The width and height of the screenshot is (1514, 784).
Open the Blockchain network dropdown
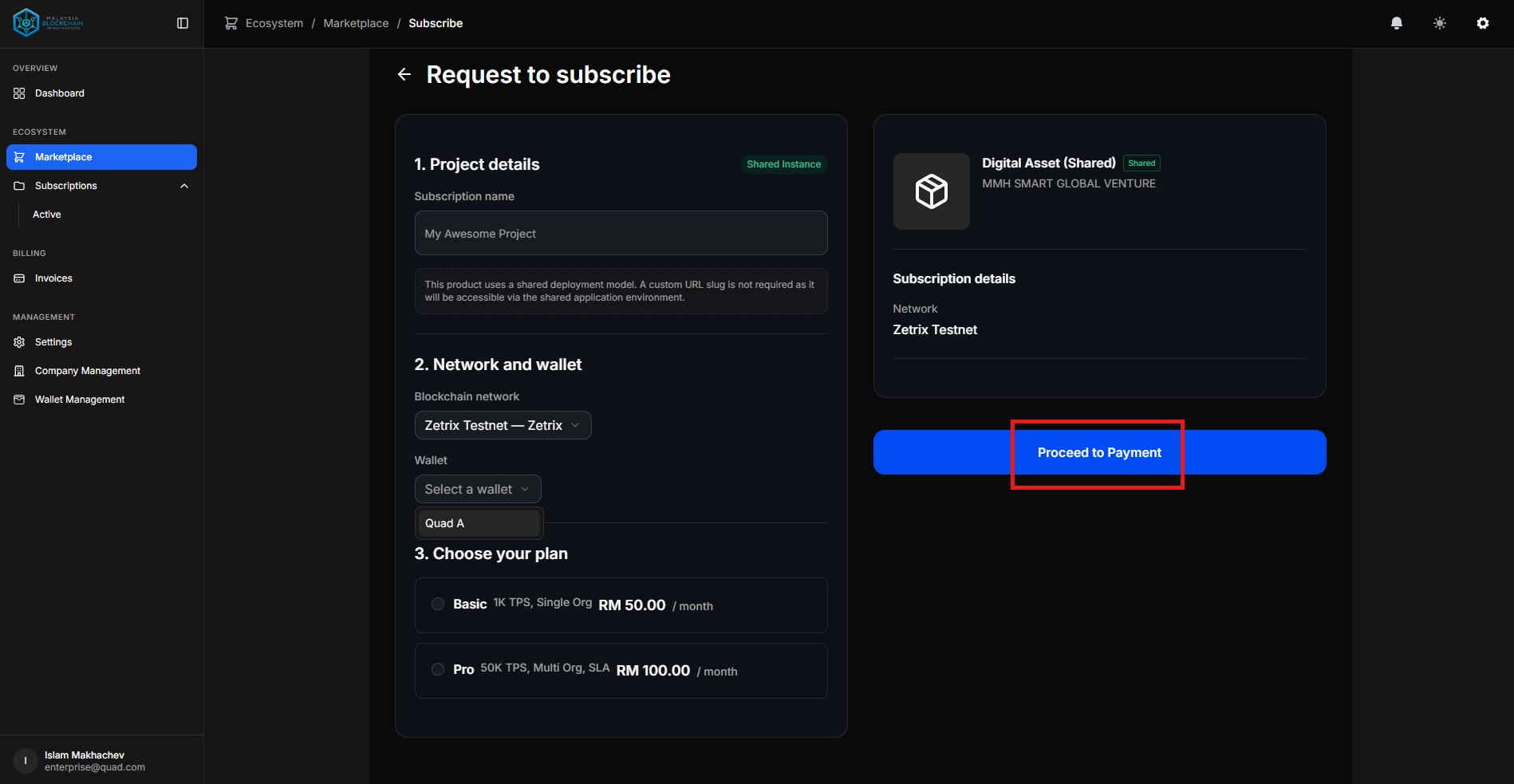tap(503, 425)
